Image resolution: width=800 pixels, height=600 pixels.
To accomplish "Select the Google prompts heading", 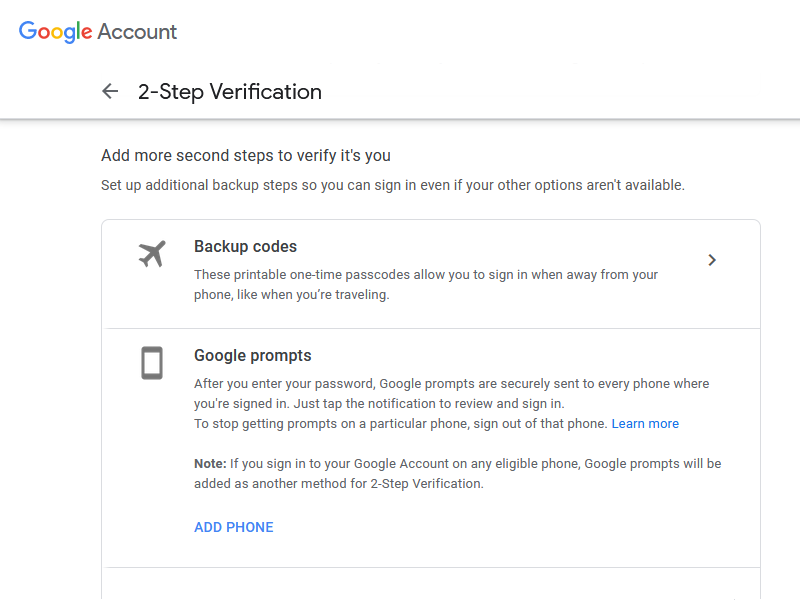I will pos(253,356).
